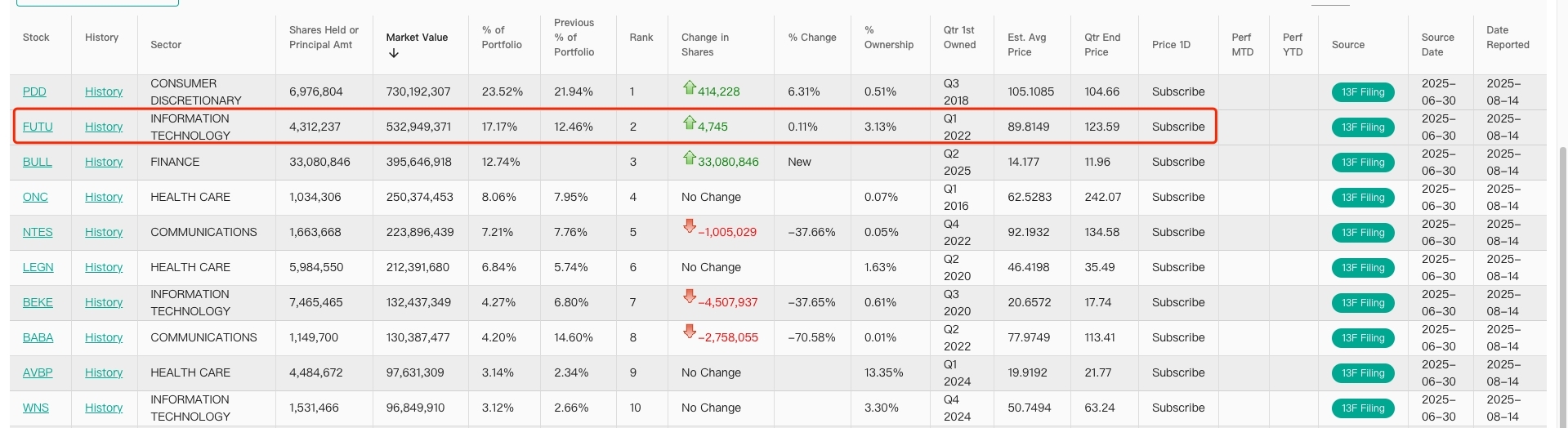Open the PDD stock link

click(34, 91)
